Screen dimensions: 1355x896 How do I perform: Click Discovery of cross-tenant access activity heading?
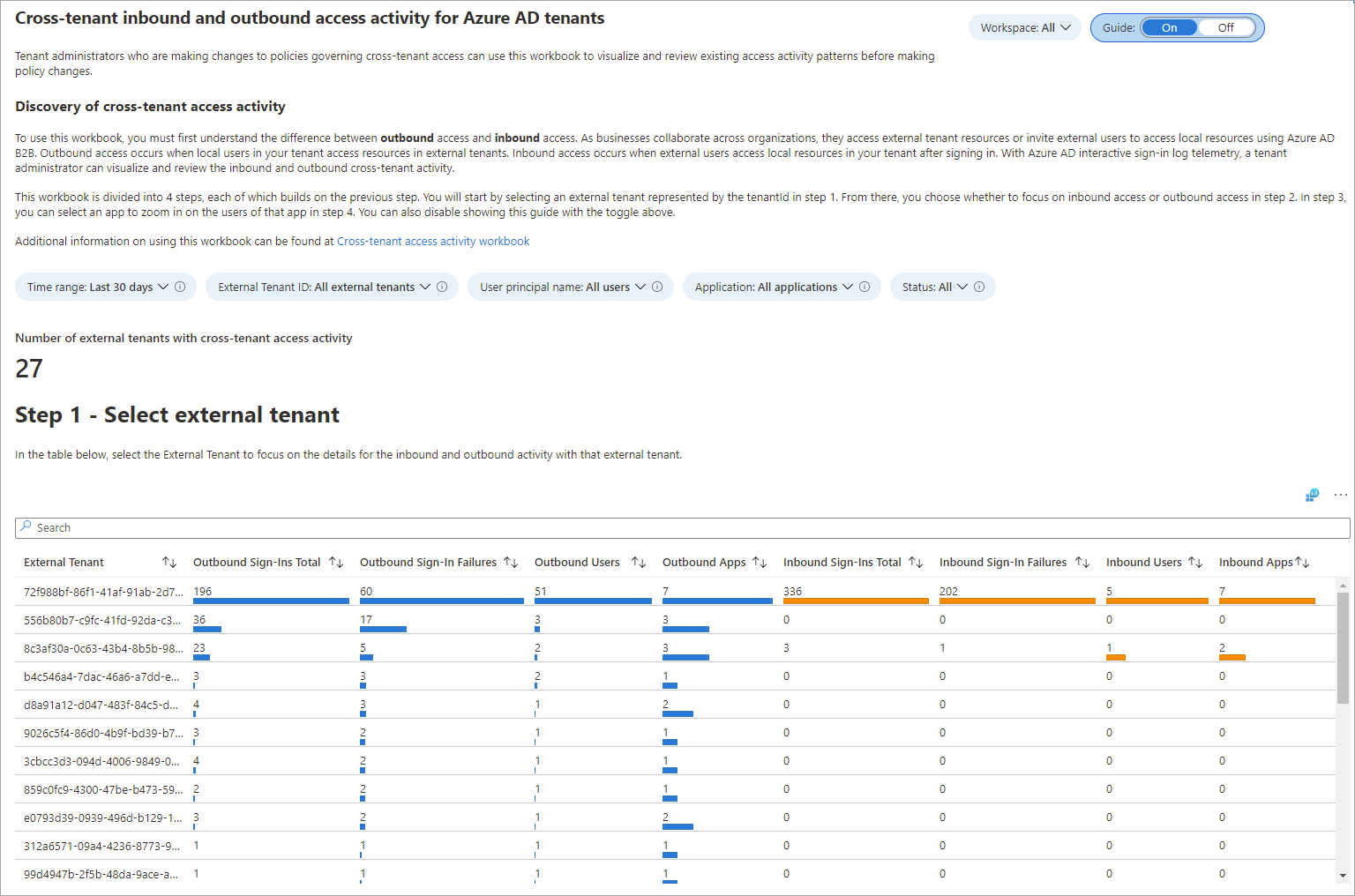tap(151, 107)
